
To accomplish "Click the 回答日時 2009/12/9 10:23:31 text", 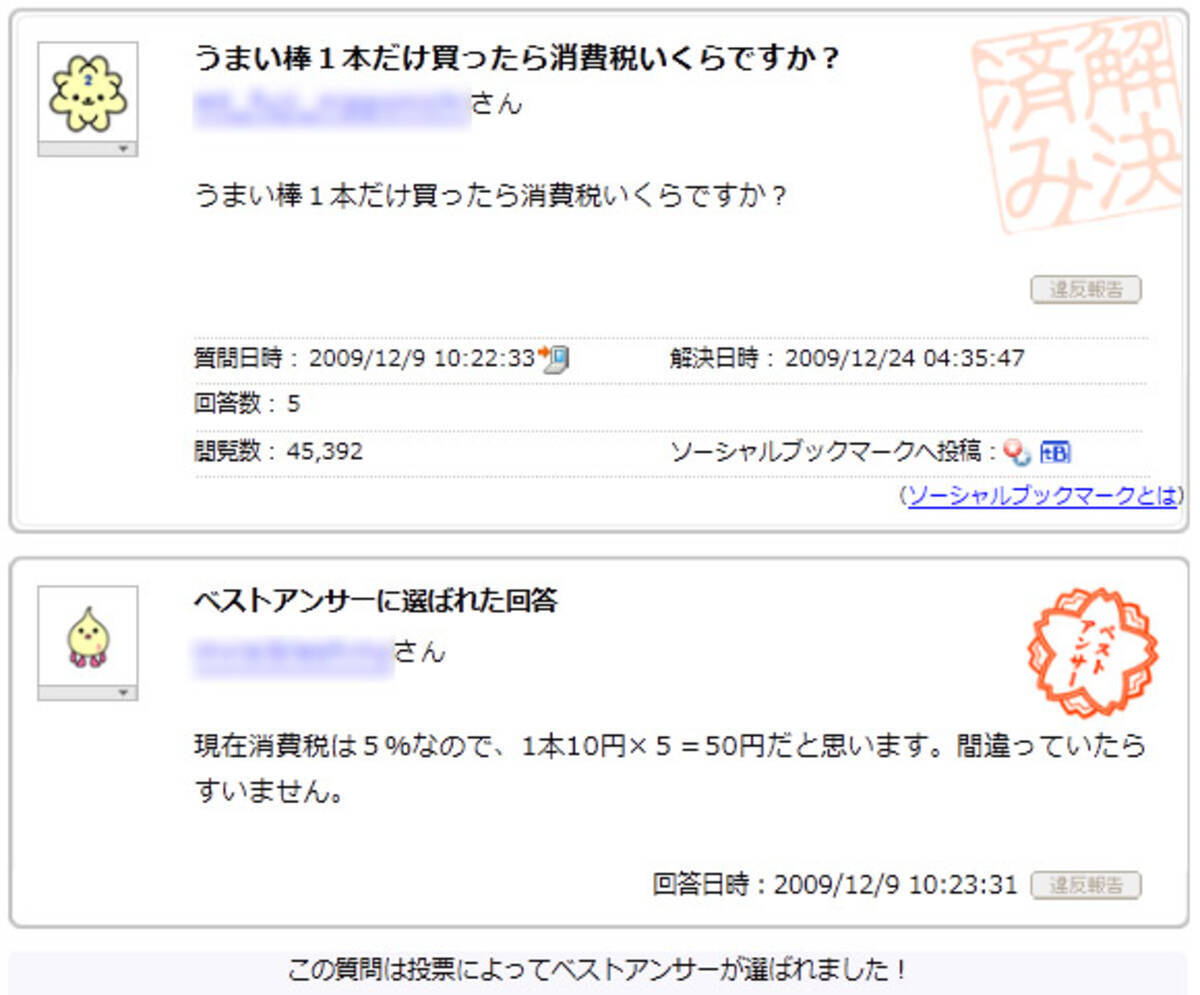I will coord(835,885).
